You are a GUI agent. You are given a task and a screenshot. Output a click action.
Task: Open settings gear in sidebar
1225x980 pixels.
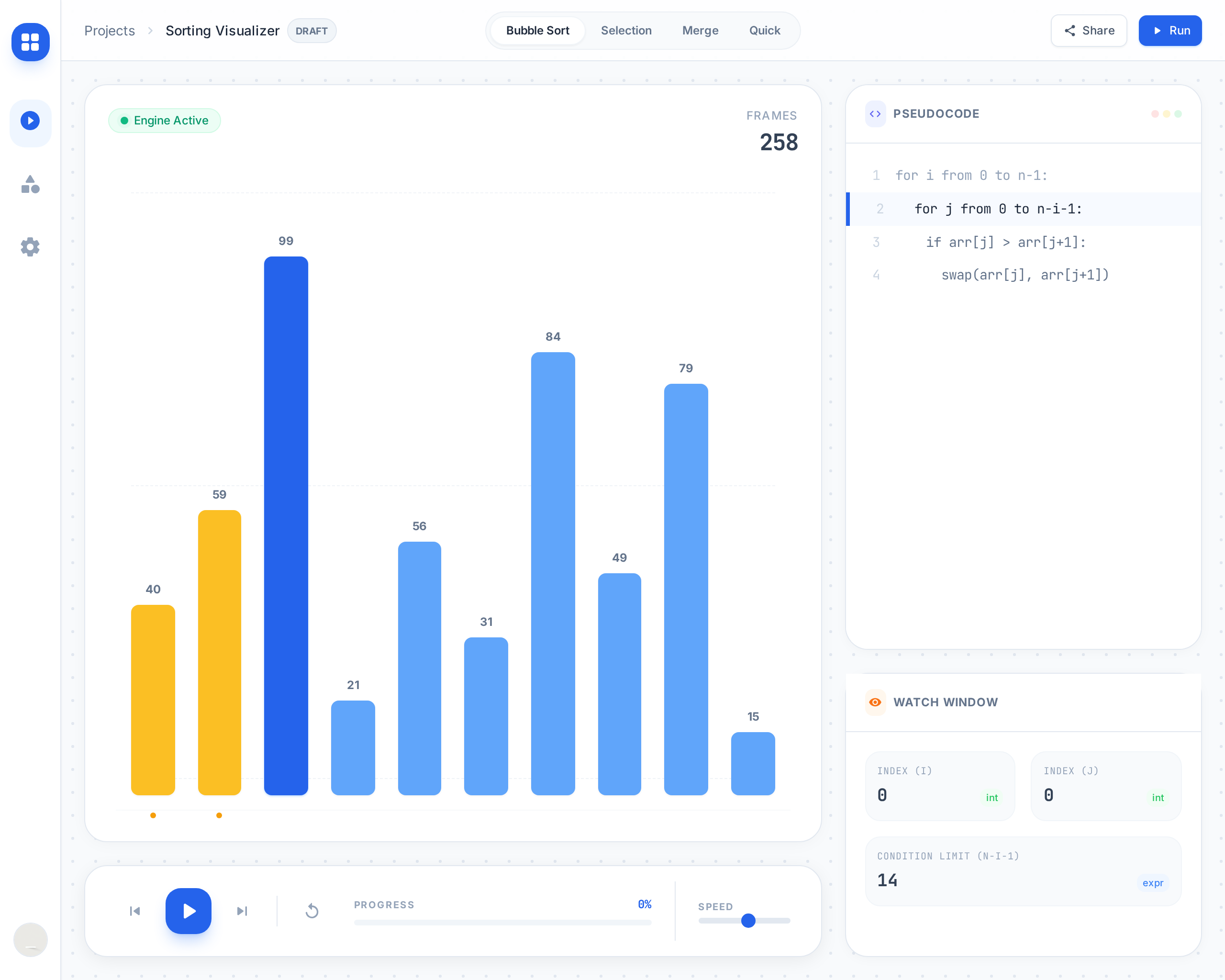[30, 247]
